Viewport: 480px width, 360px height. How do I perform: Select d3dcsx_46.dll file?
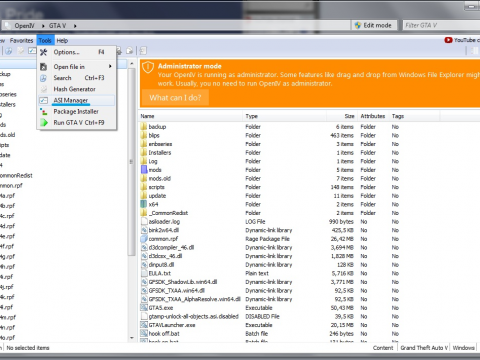(165, 256)
